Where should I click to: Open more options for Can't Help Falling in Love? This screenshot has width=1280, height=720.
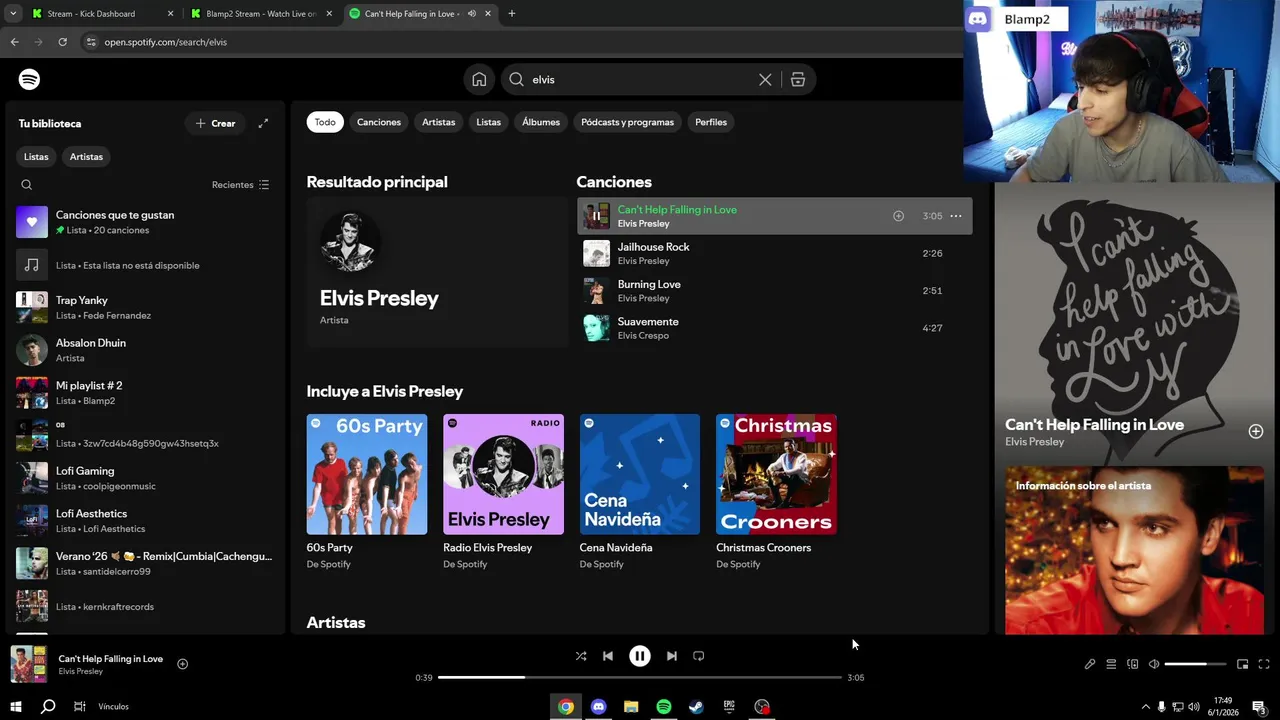click(956, 216)
